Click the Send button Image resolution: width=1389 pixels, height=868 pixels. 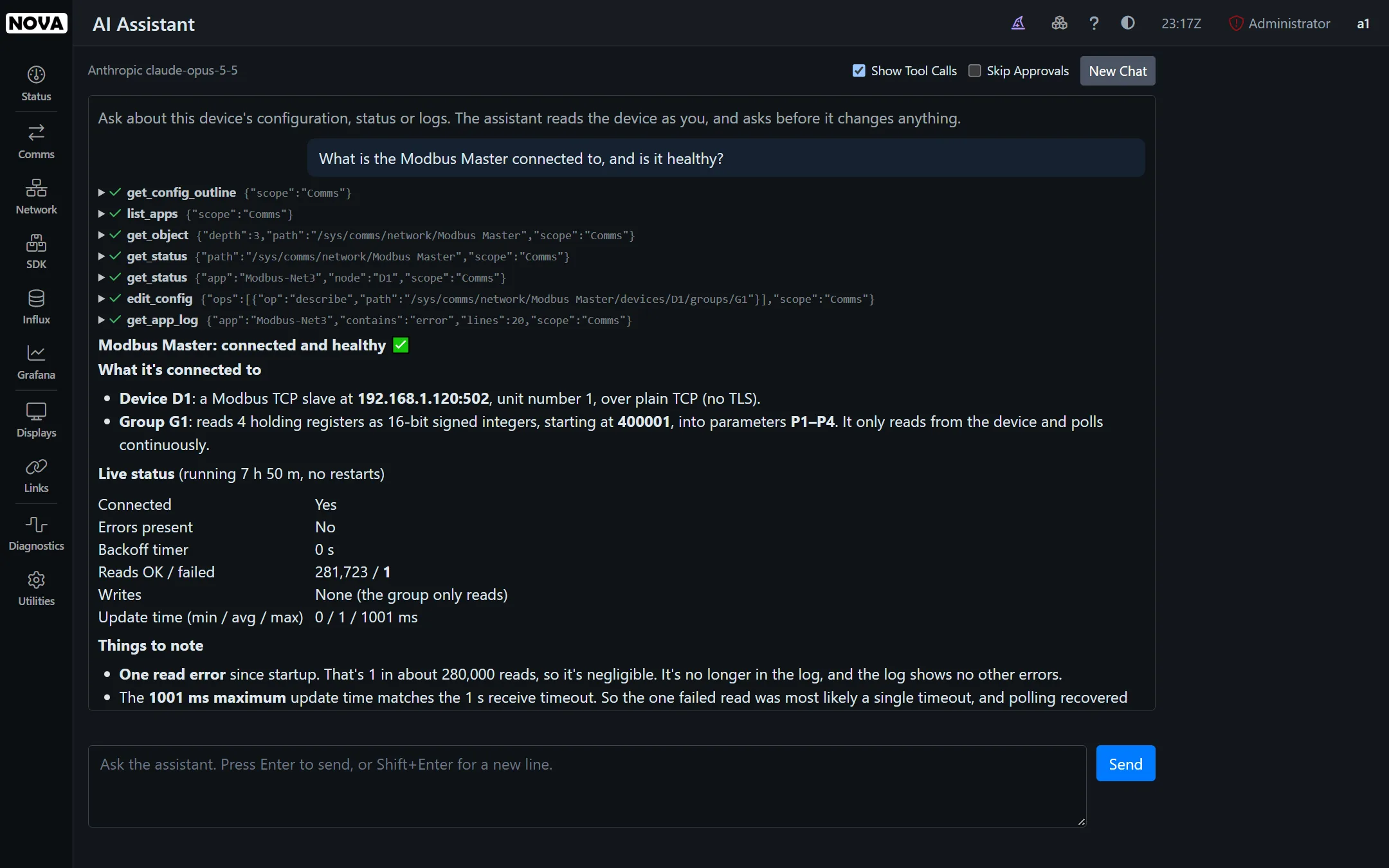[1125, 764]
